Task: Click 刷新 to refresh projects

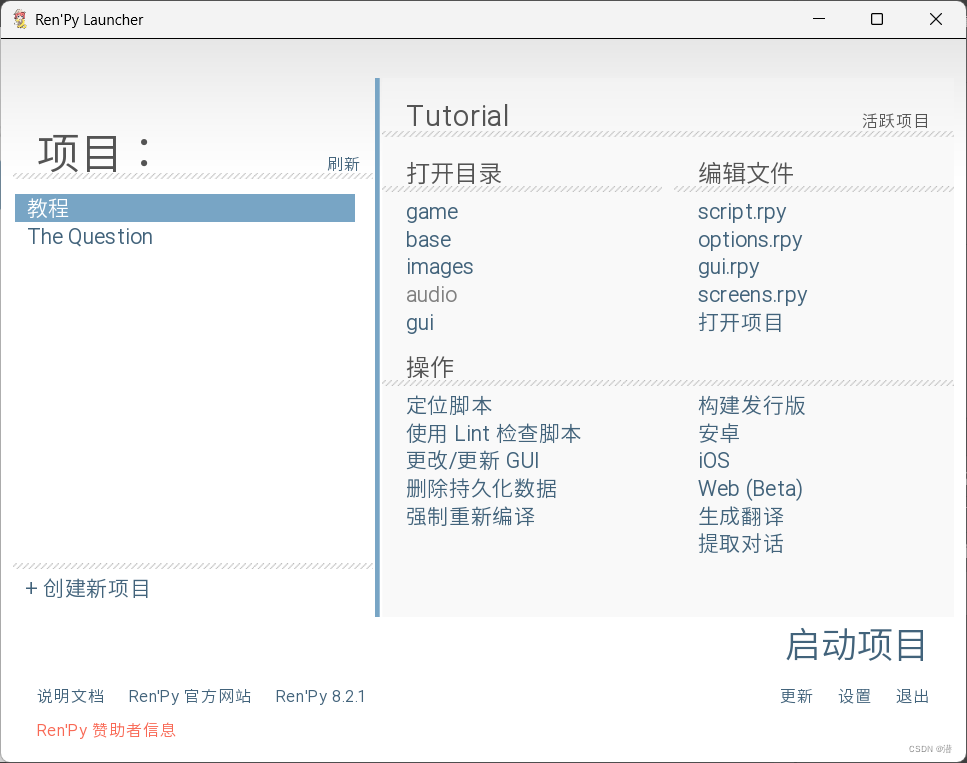Action: [x=343, y=164]
